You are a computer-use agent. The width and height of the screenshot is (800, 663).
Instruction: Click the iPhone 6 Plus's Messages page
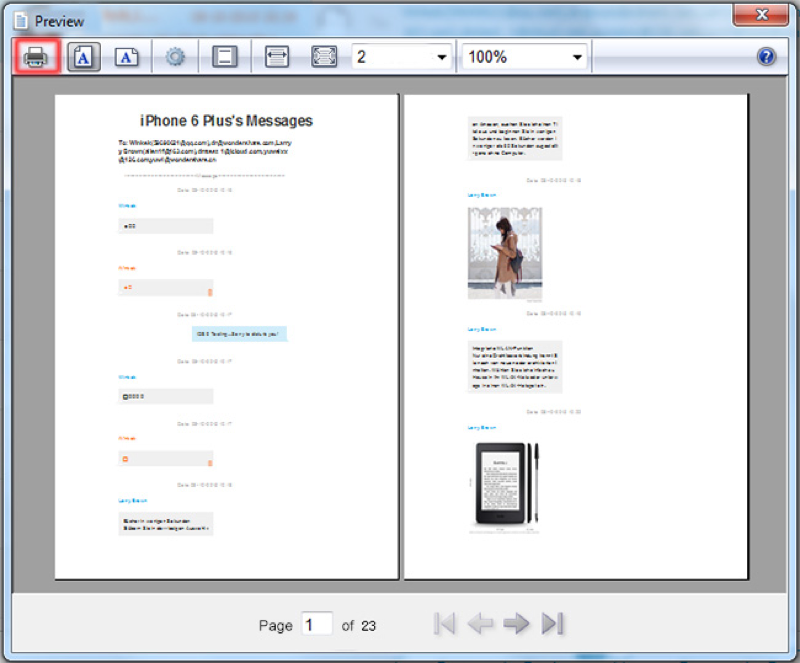227,337
